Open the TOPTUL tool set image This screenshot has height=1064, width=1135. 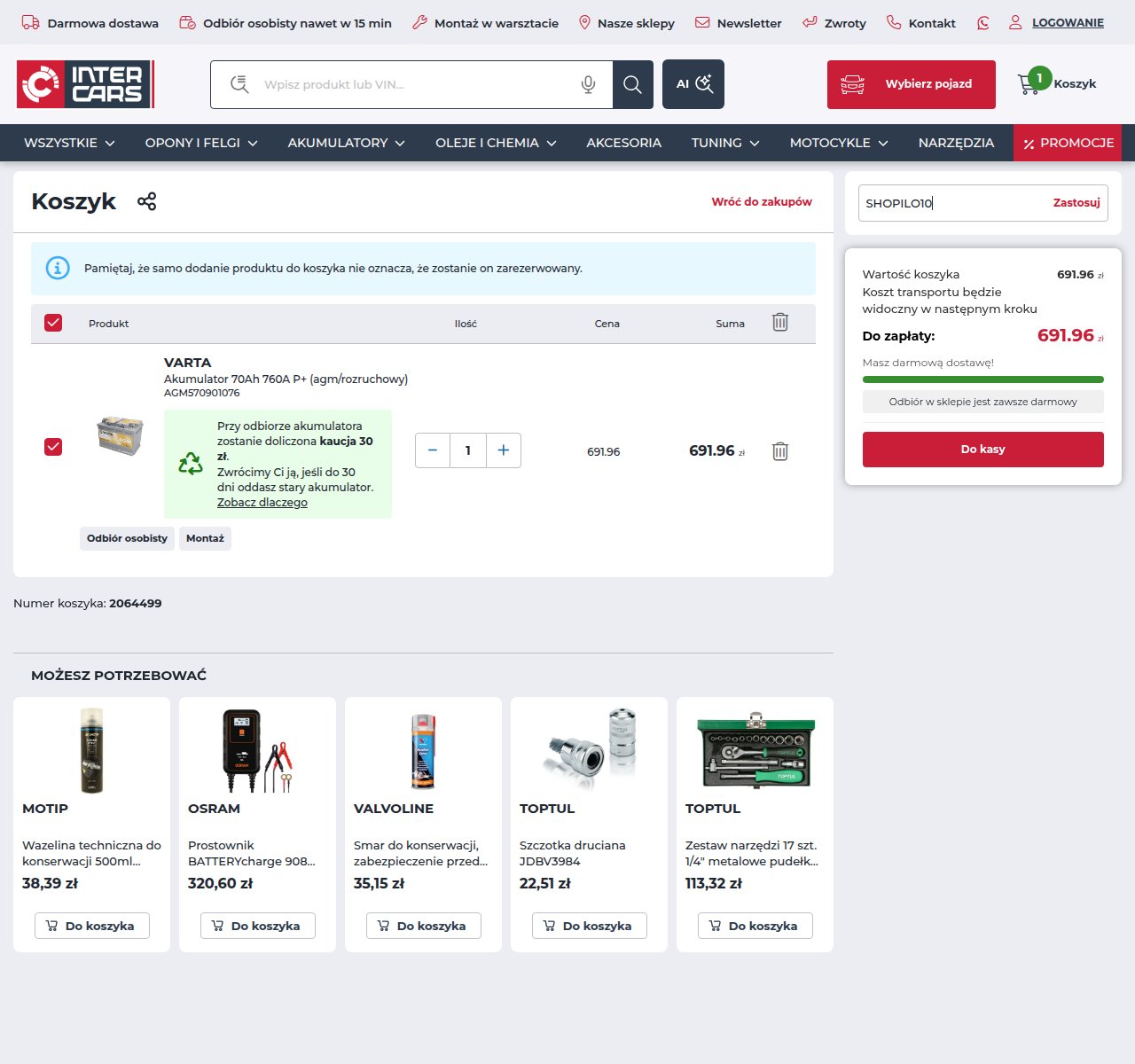point(755,750)
